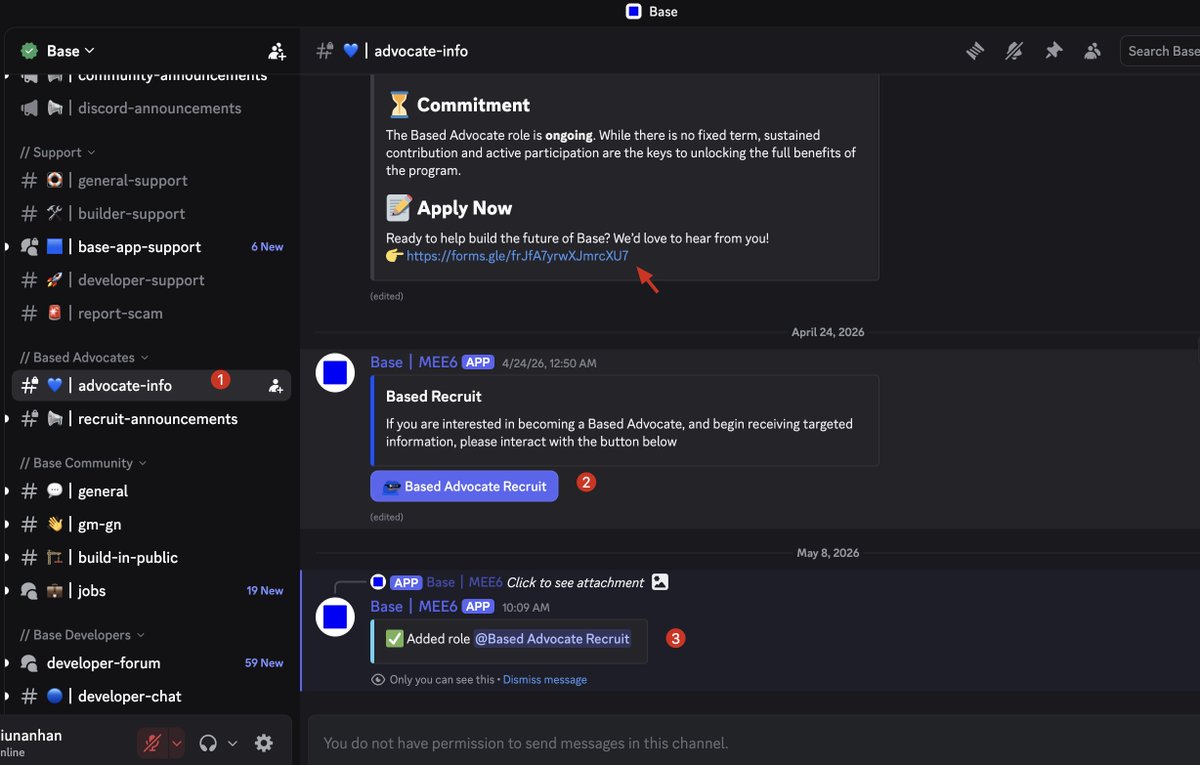Click the Based Advocate Recruit button
The image size is (1200, 765).
pos(464,486)
